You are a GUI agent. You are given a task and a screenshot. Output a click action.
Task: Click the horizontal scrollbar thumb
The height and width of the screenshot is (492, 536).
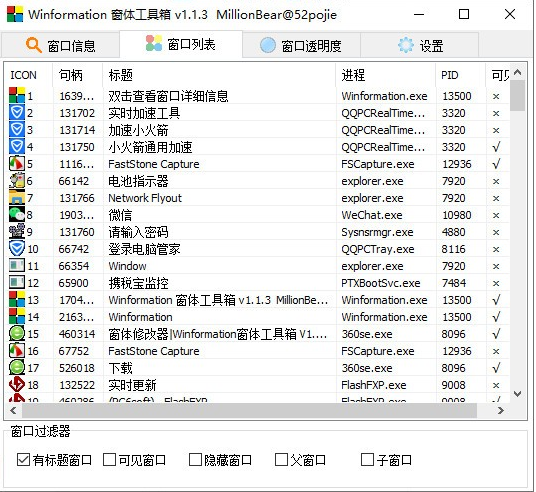pyautogui.click(x=250, y=410)
